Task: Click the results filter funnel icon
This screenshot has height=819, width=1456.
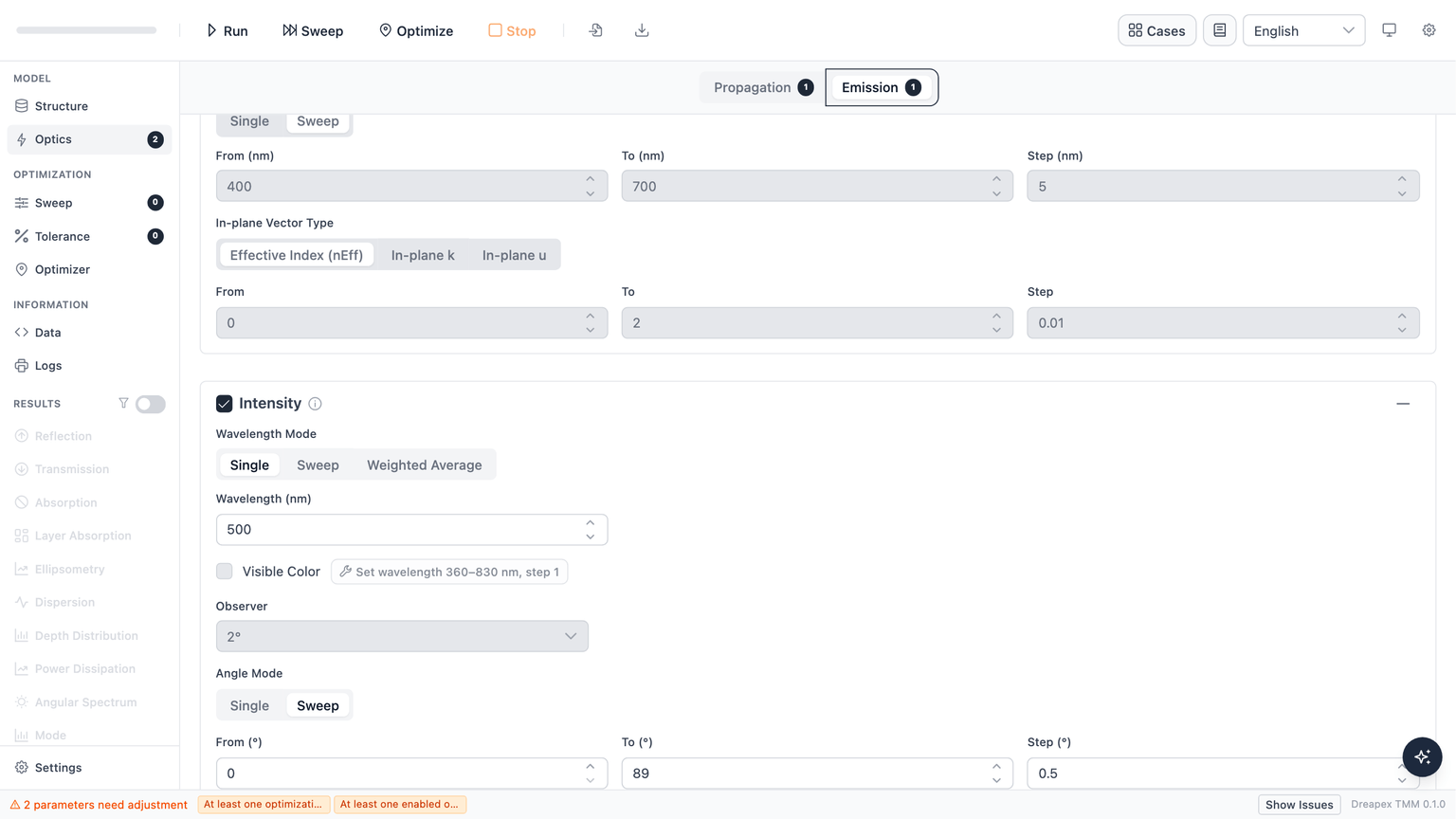Action: (123, 404)
